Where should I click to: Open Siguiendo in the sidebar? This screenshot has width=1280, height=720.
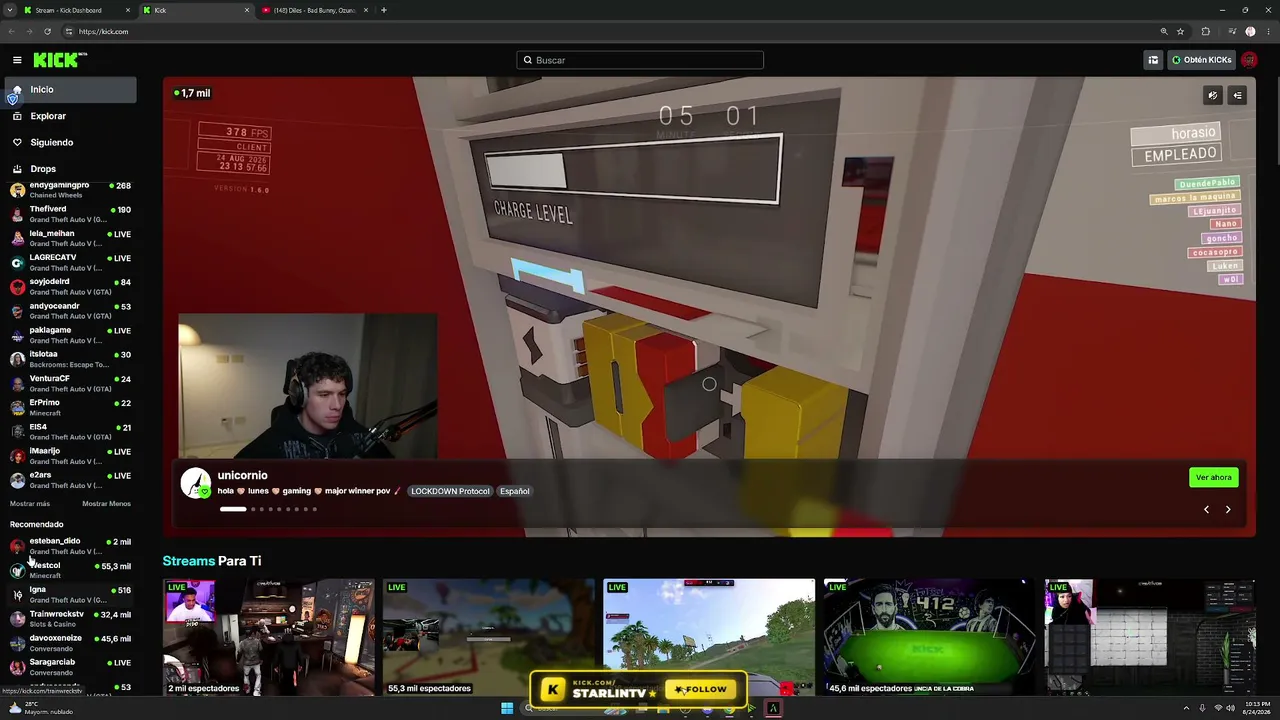pyautogui.click(x=70, y=142)
